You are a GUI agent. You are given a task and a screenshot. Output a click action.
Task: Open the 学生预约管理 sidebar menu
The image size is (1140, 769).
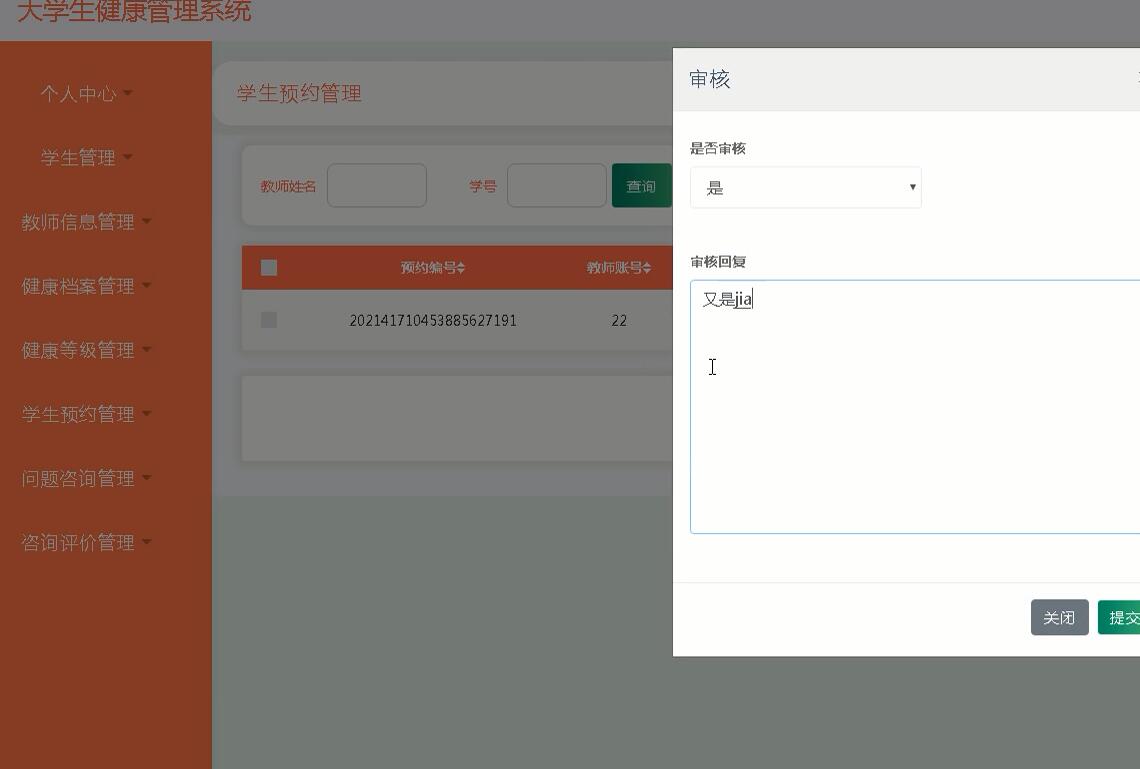point(86,414)
